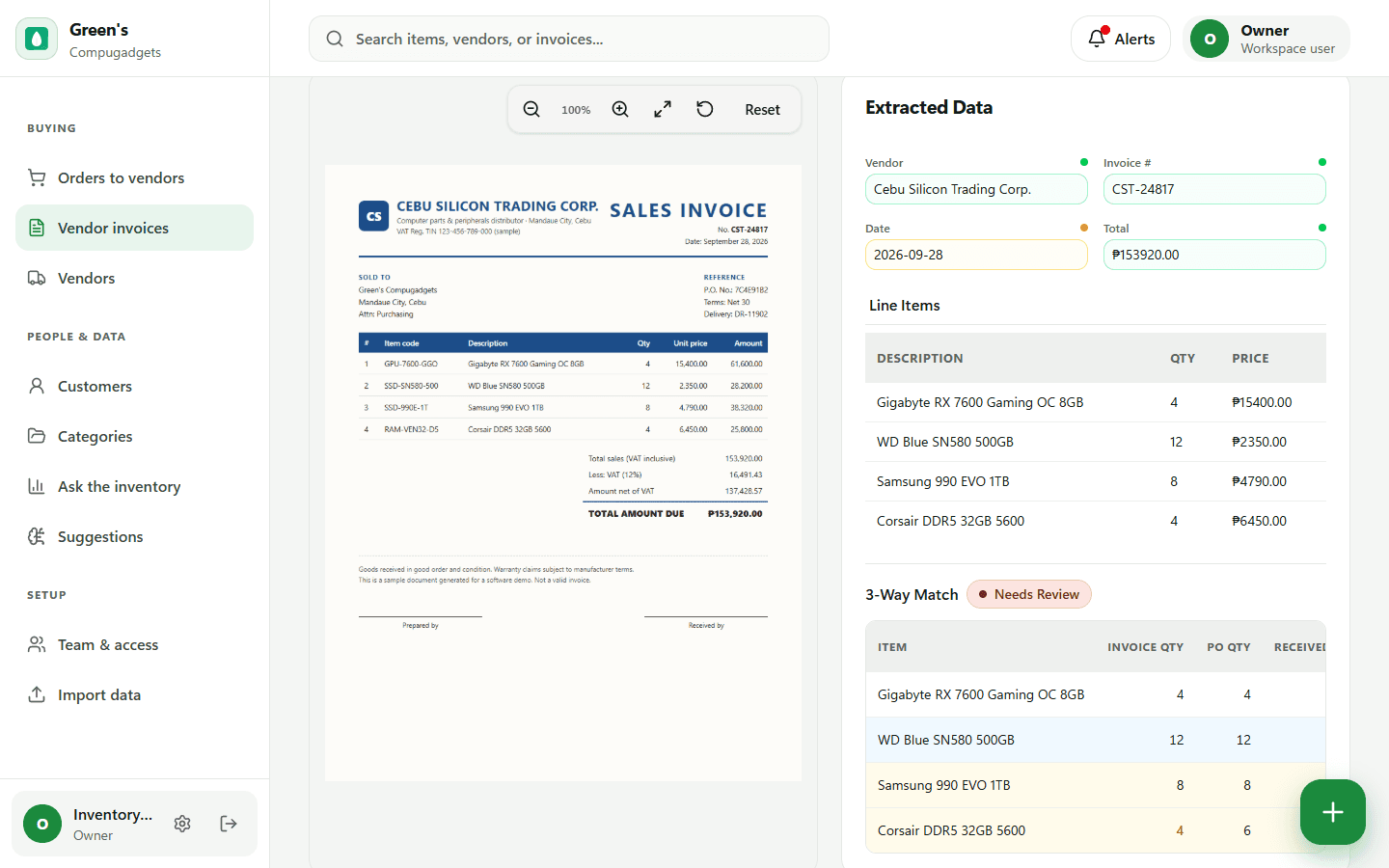
Task: Click Corsair DDR5 32GB 5600 row in 3-Way Match
Action: pos(1096,830)
